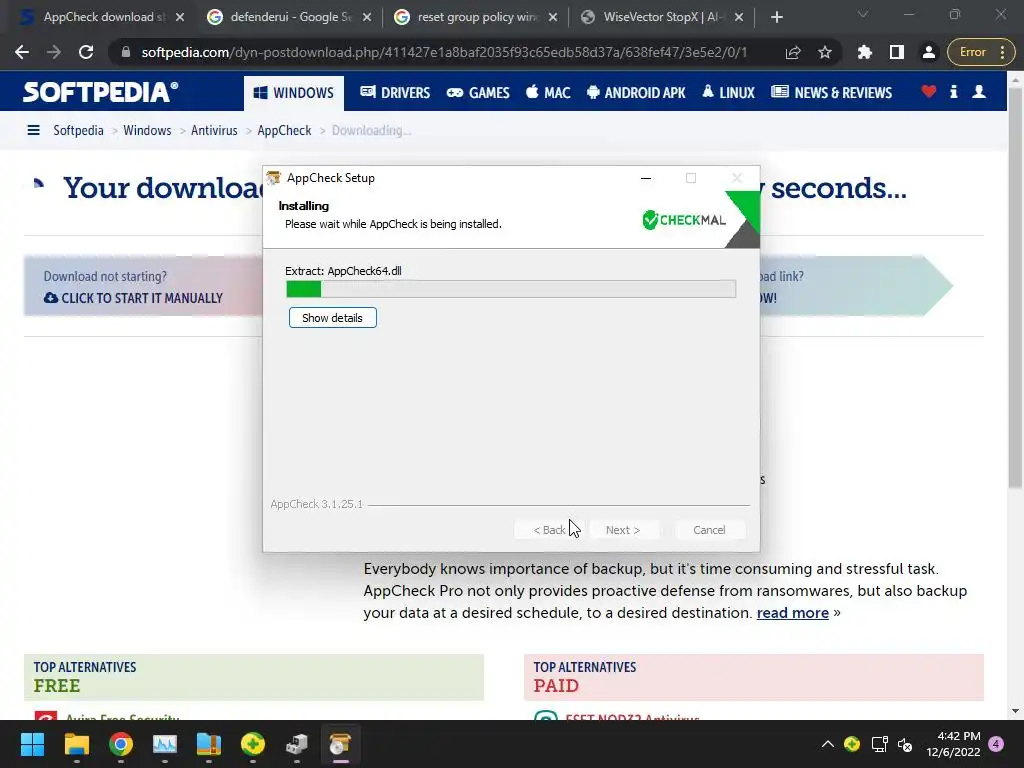1024x768 pixels.
Task: Open the LINUX section
Action: [728, 93]
